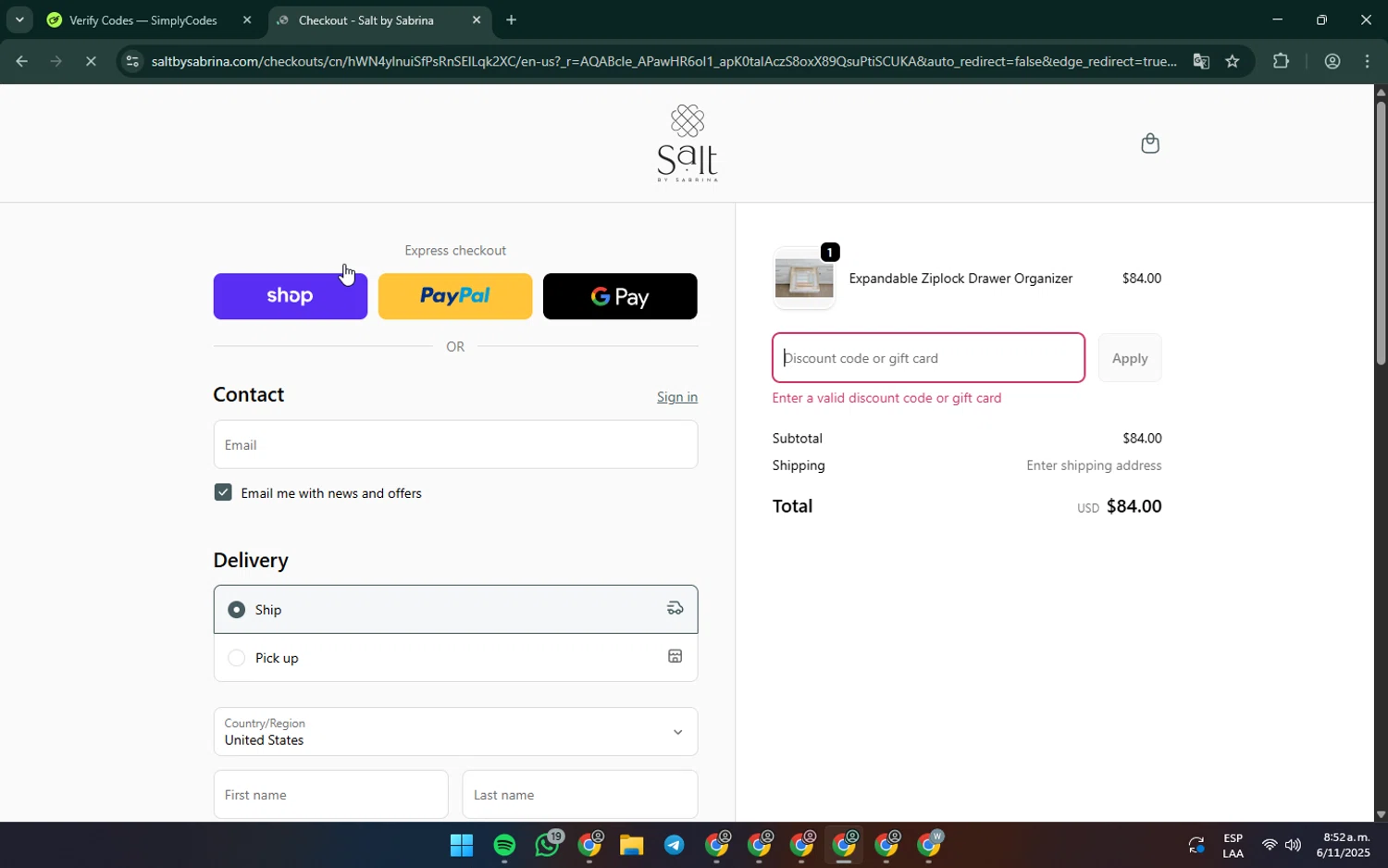Bookmark this page with the star icon
The width and height of the screenshot is (1388, 868).
tap(1233, 62)
